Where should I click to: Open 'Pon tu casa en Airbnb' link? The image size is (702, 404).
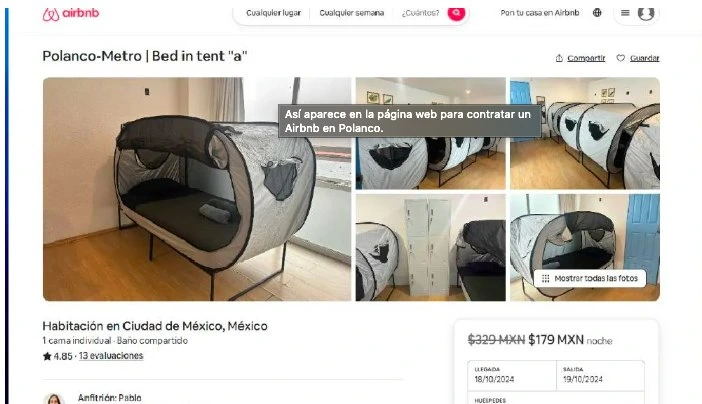(x=539, y=13)
